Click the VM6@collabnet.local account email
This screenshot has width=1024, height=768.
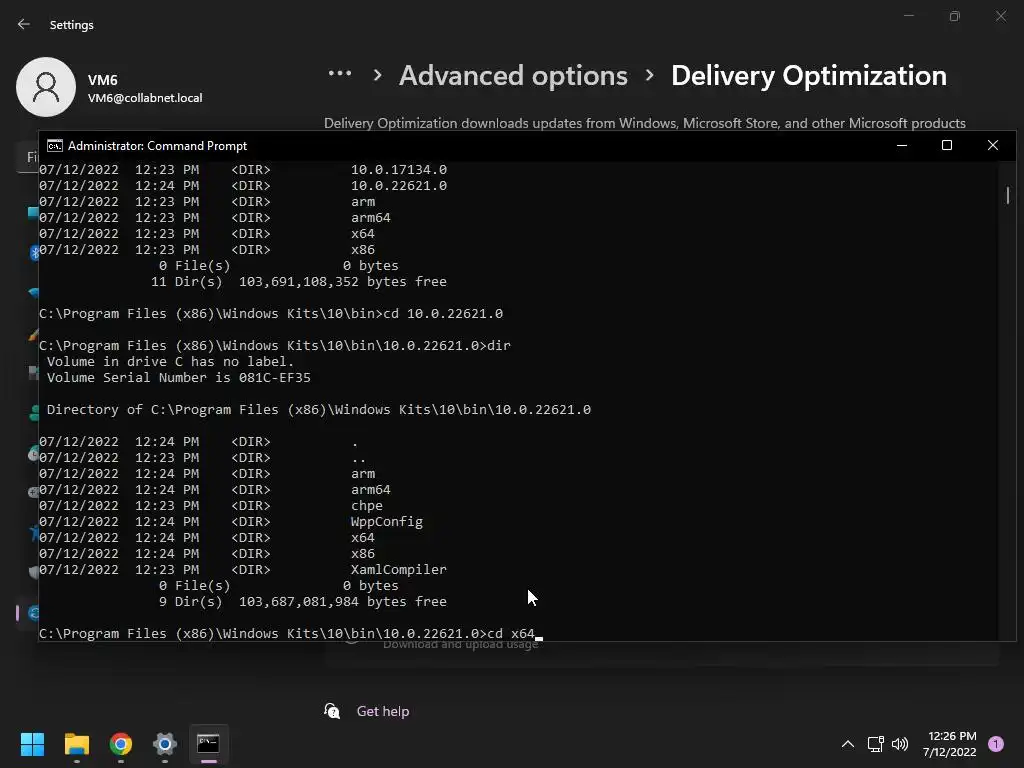[145, 98]
